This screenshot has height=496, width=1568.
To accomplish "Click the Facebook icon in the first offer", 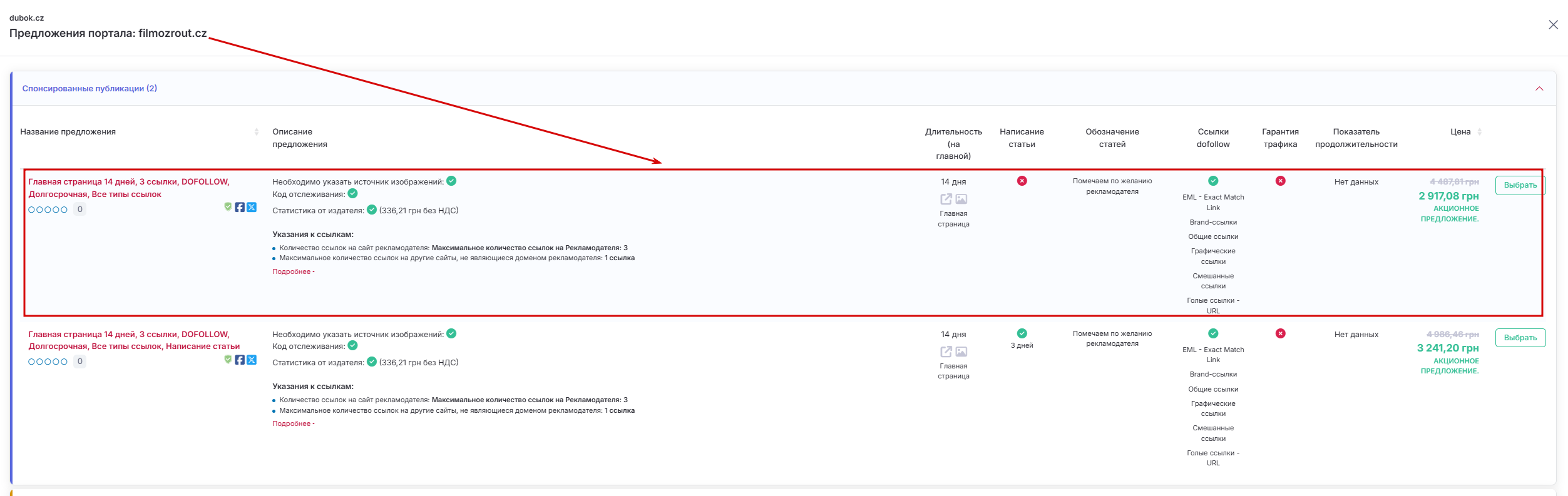I will pyautogui.click(x=240, y=207).
